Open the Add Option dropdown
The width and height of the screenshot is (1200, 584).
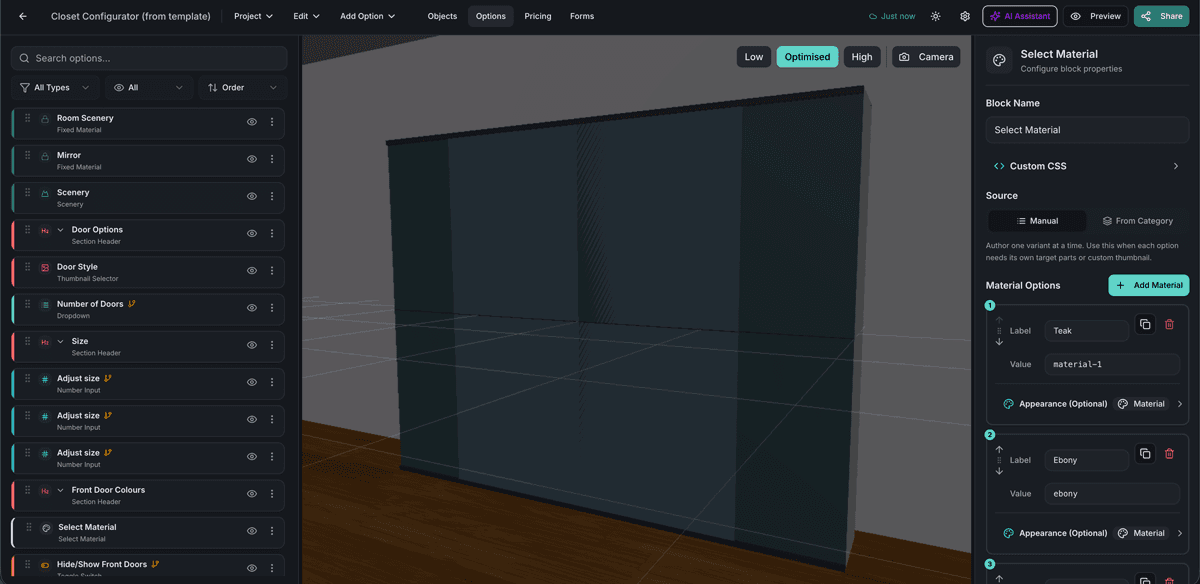(x=367, y=16)
